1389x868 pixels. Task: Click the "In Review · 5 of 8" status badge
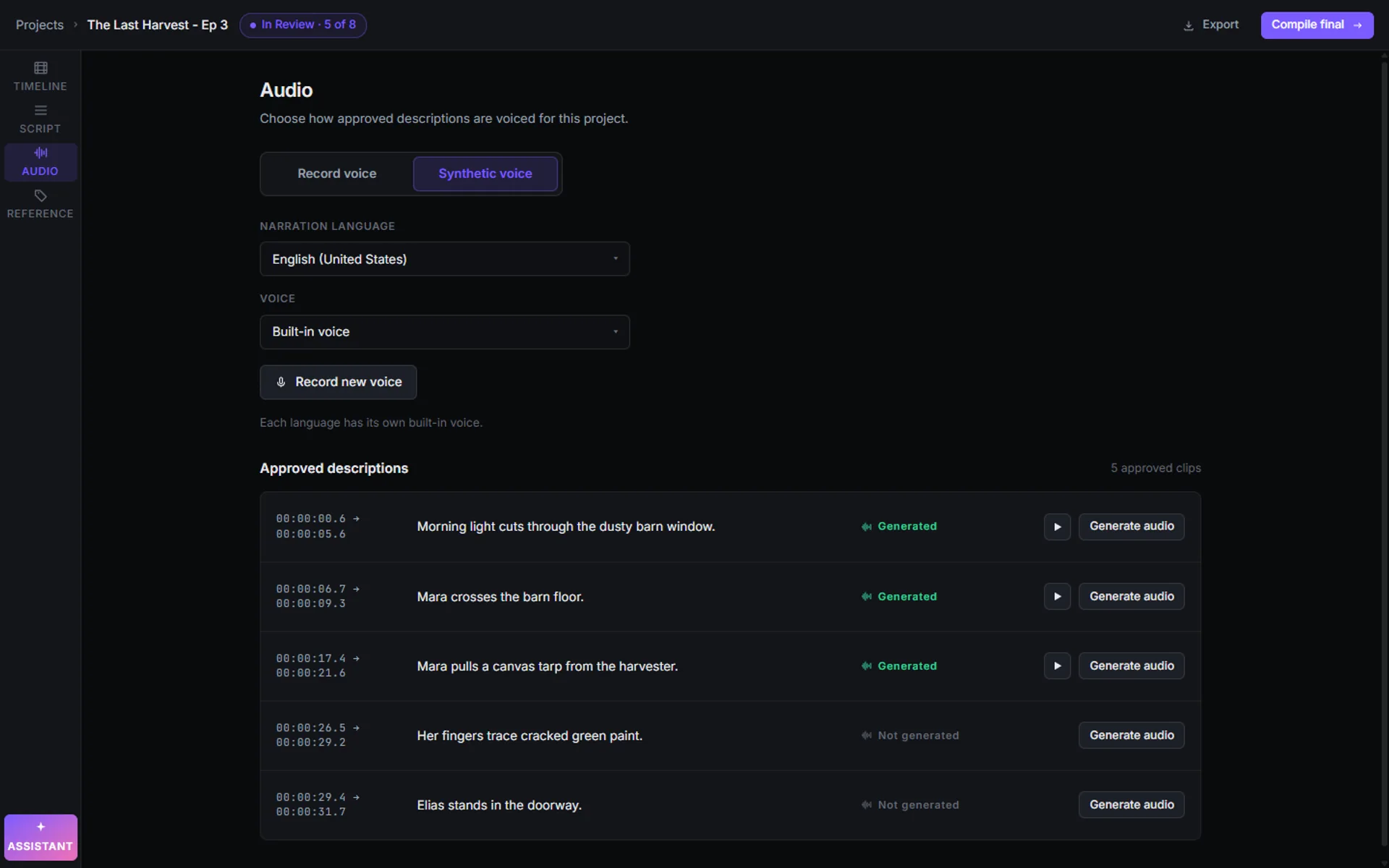(303, 25)
